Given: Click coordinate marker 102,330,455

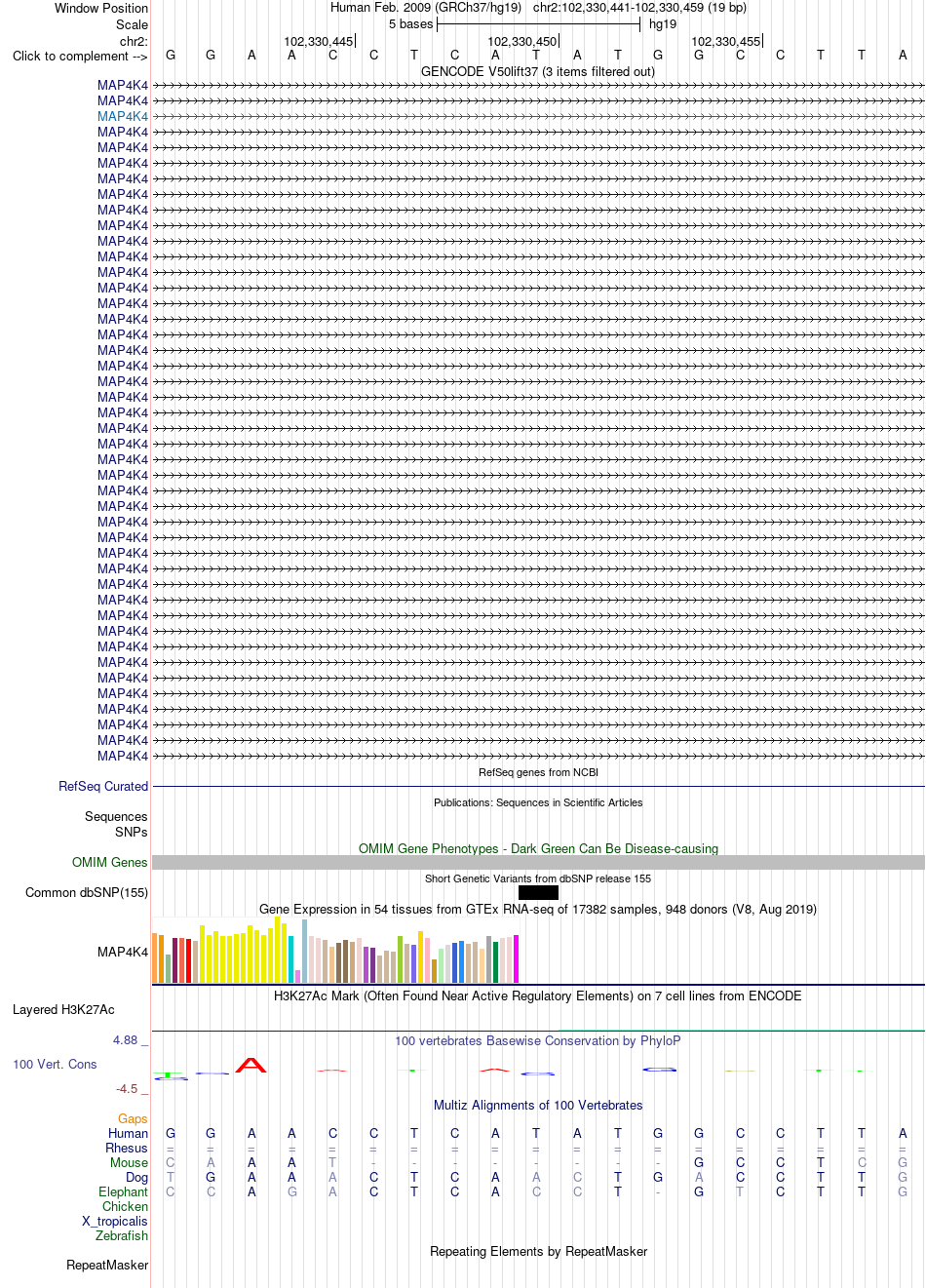Looking at the screenshot, I should pos(726,41).
